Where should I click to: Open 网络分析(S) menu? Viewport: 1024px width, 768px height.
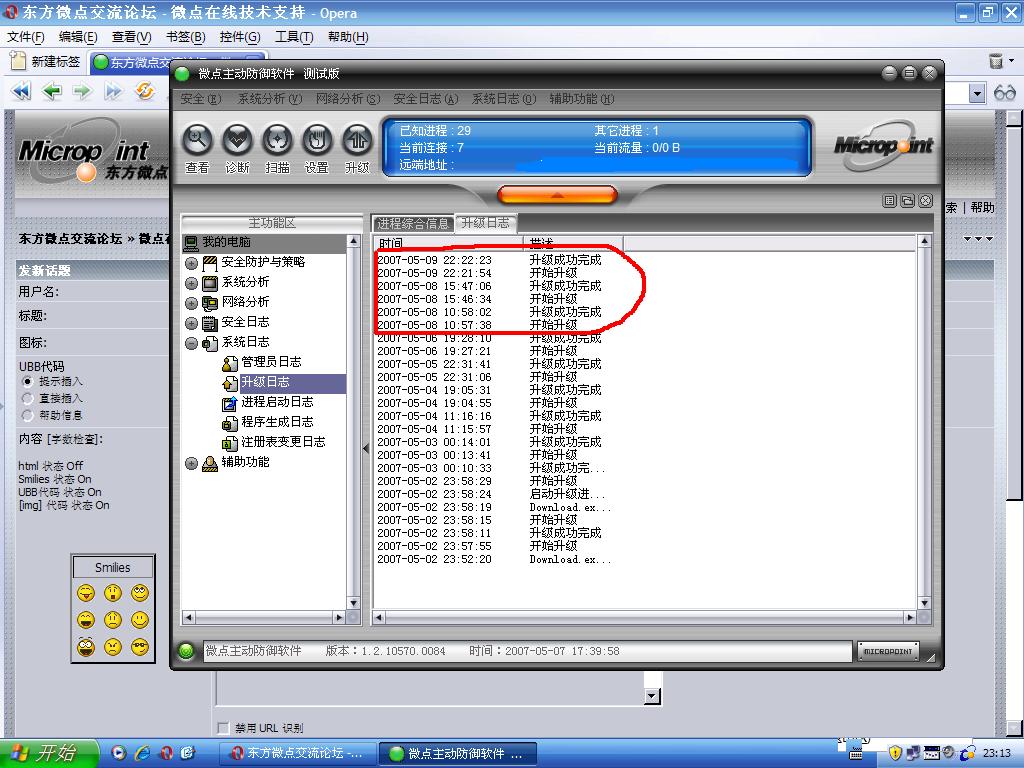click(347, 99)
